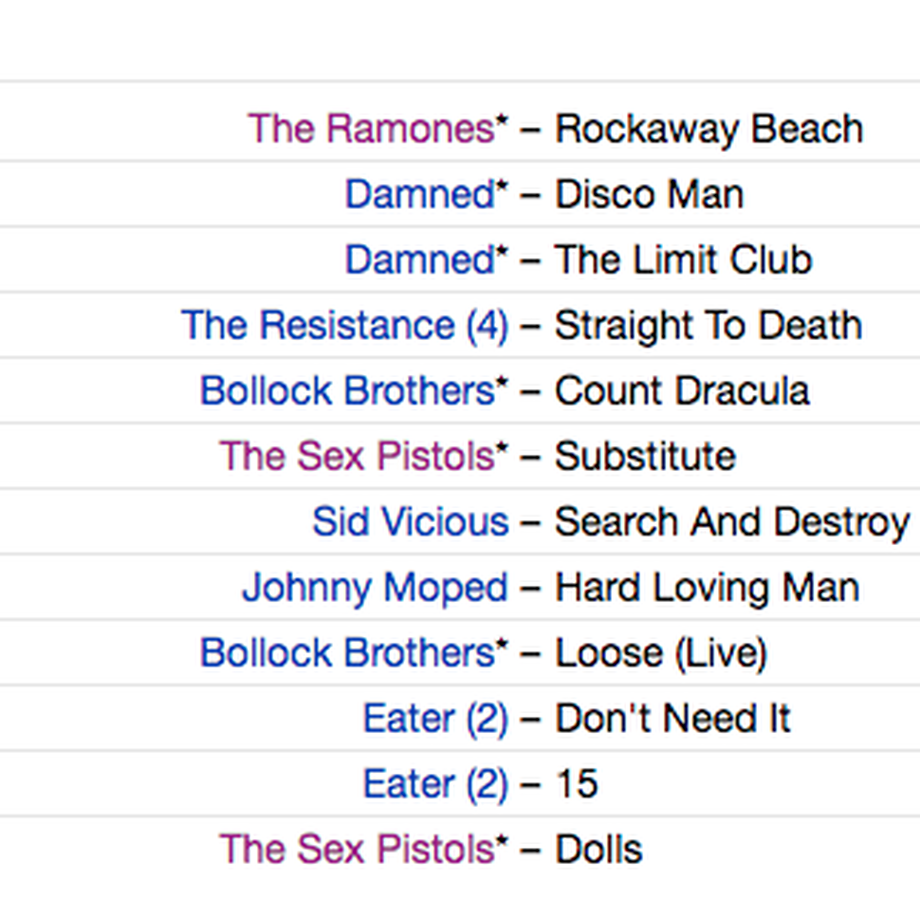This screenshot has height=920, width=920.
Task: Open The Ramones artist link
Action: (x=371, y=128)
